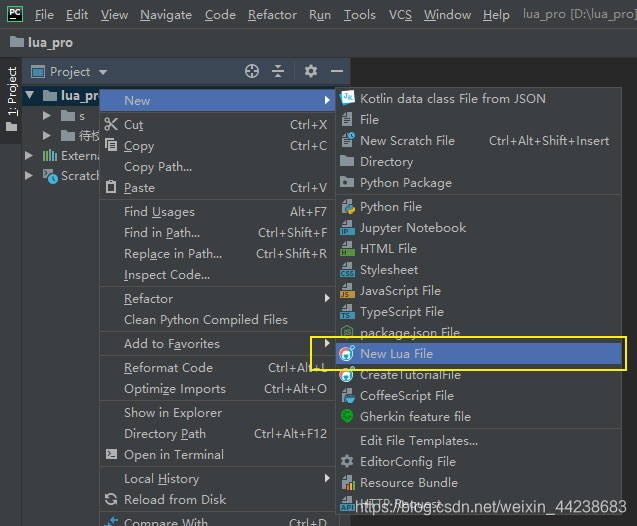
Task: Click the CreateTutorialFile Lua icon
Action: pyautogui.click(x=347, y=374)
